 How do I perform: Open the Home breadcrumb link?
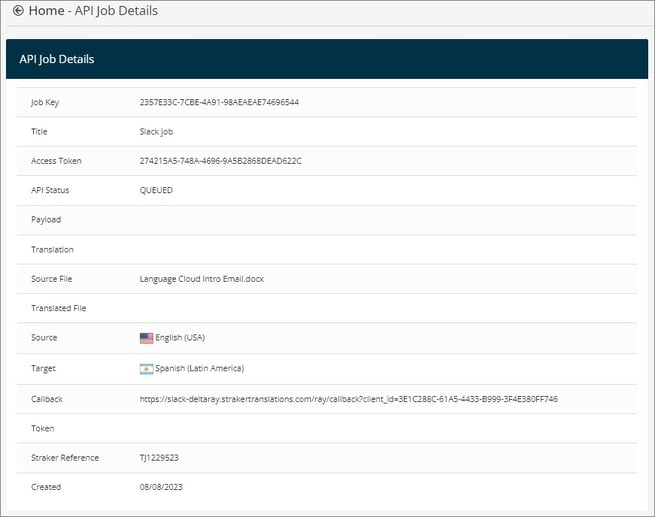[46, 10]
